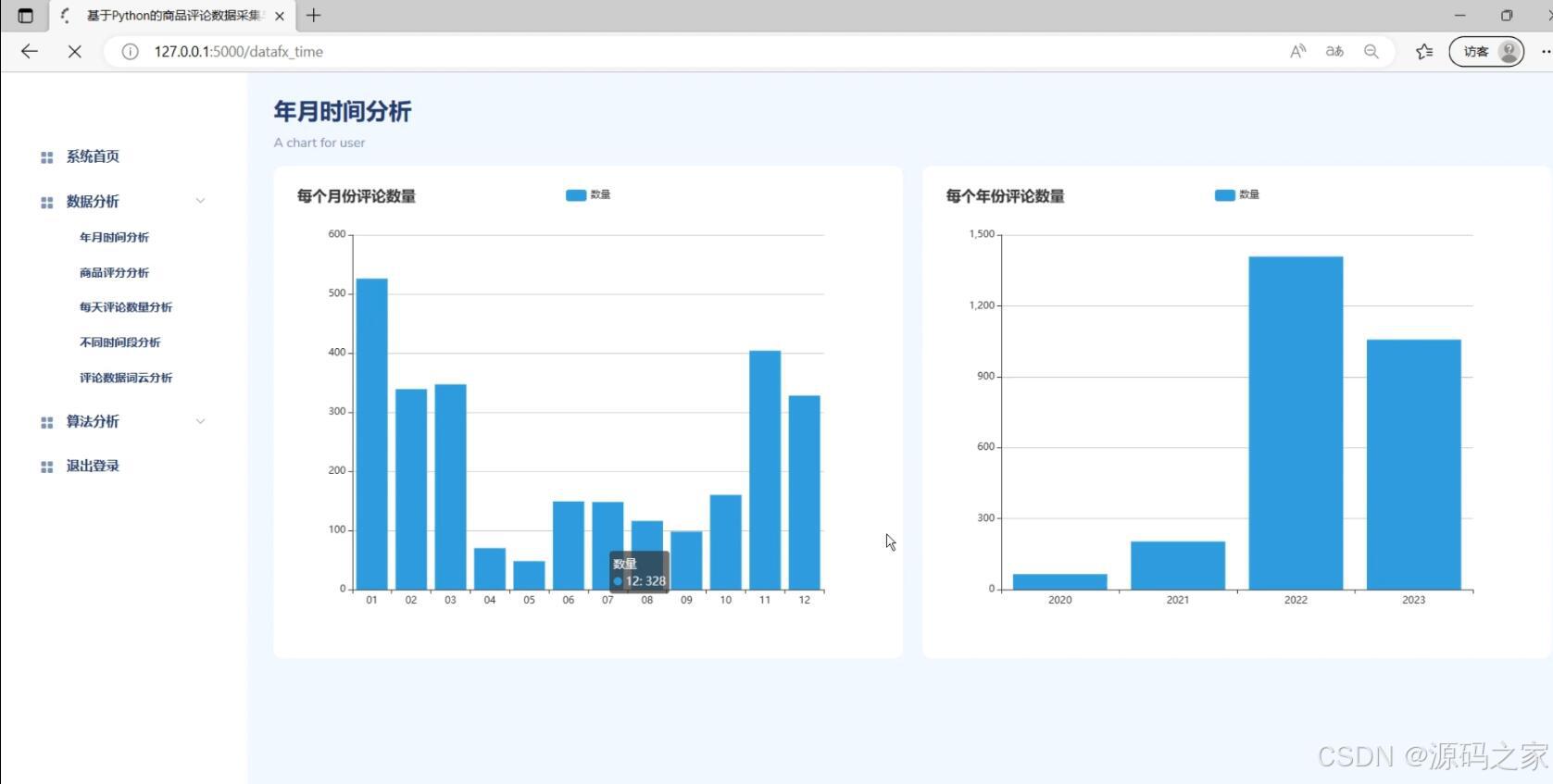Click the 每个年份评论数量 chart title
This screenshot has width=1553, height=784.
pyautogui.click(x=1006, y=196)
